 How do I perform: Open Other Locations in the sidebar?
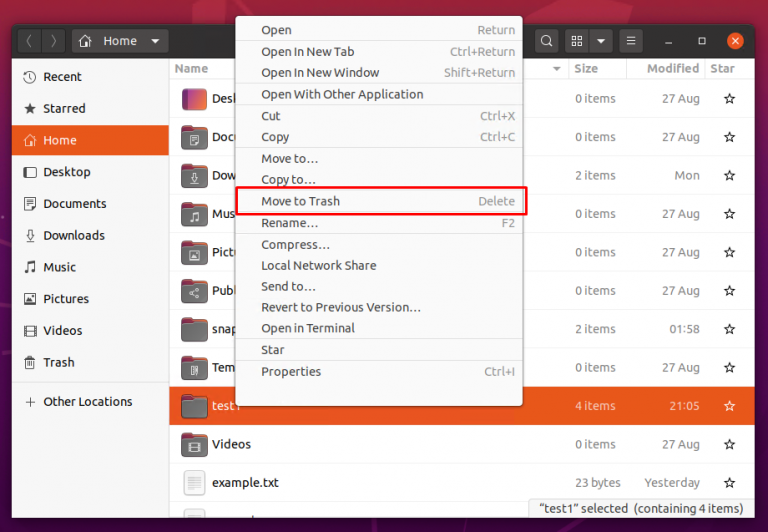pos(90,402)
